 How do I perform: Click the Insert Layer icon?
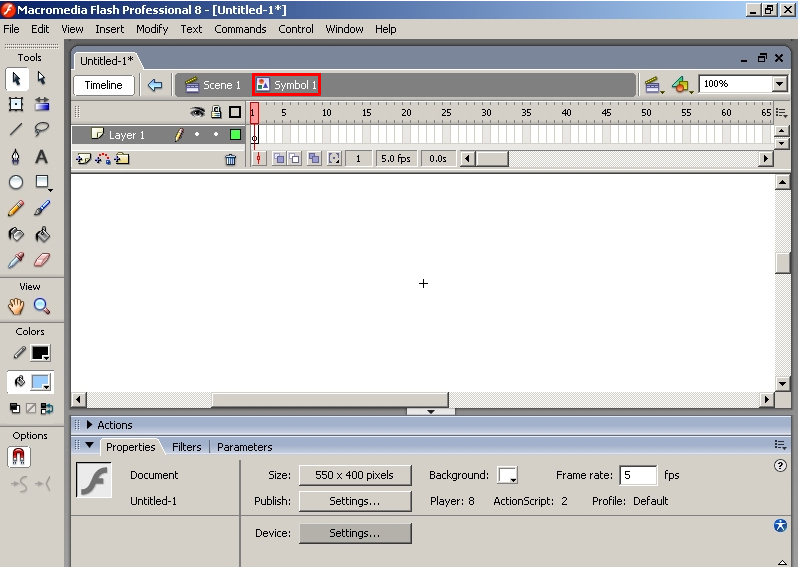click(83, 159)
